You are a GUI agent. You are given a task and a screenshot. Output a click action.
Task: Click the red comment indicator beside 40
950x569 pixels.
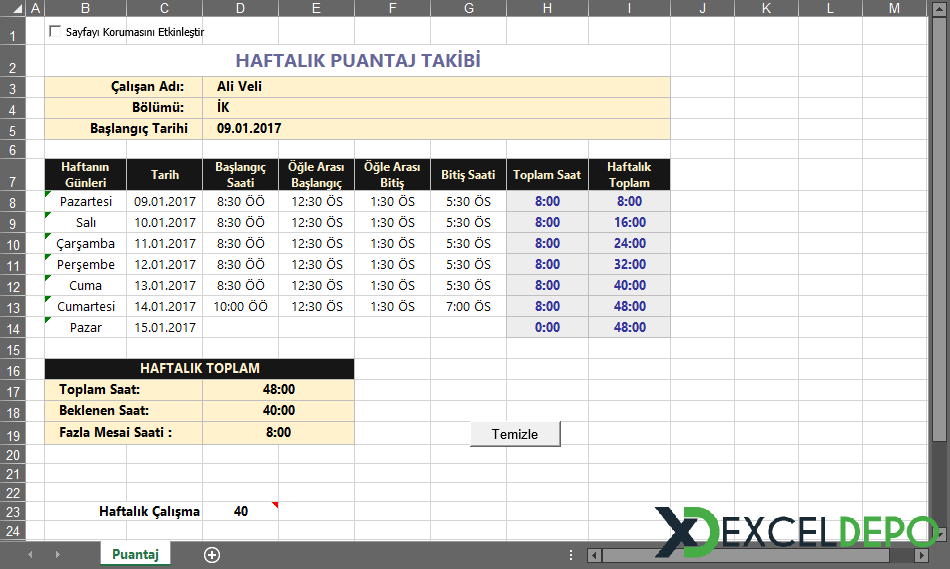coord(275,505)
